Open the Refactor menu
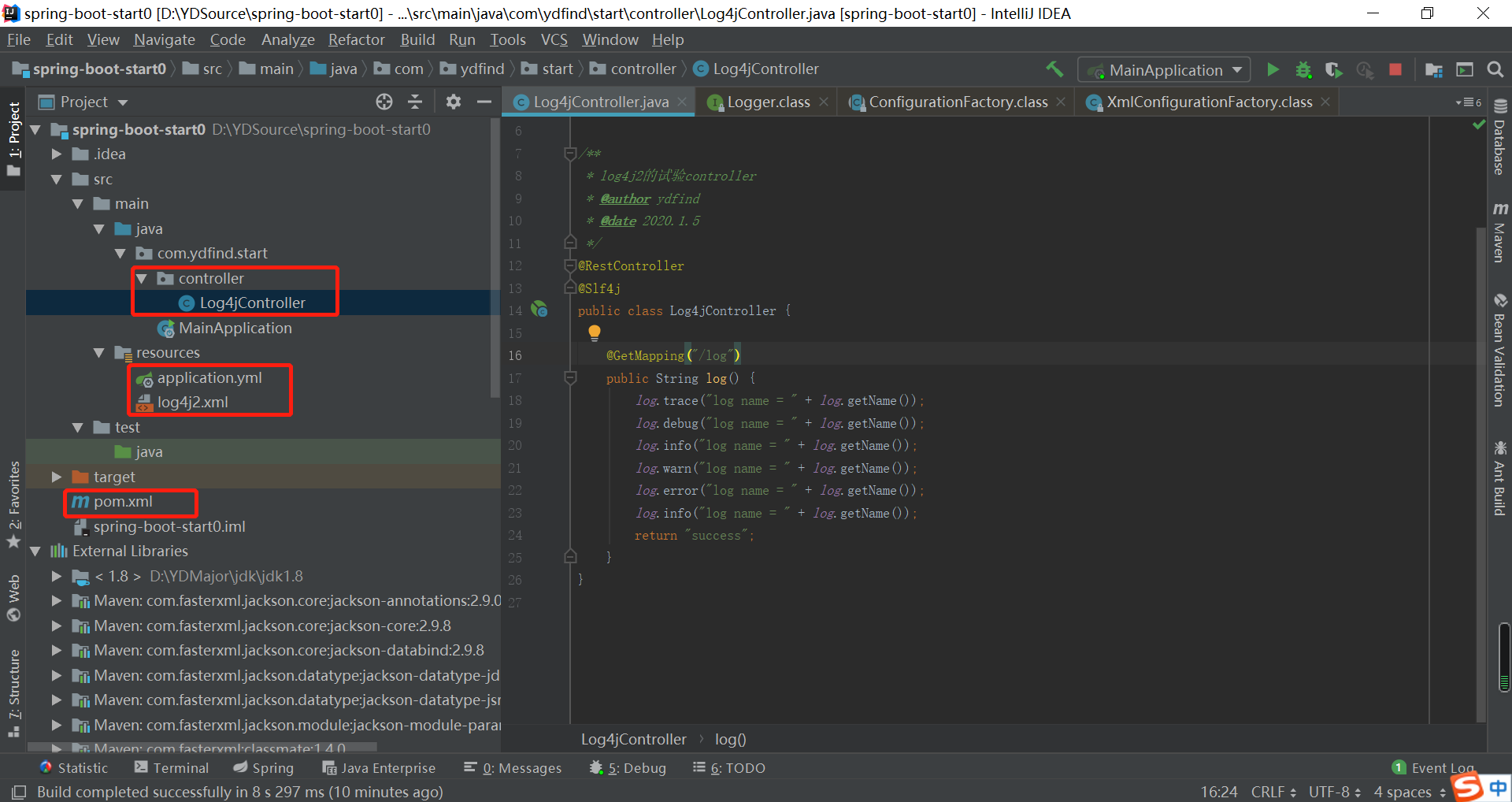 (x=357, y=39)
